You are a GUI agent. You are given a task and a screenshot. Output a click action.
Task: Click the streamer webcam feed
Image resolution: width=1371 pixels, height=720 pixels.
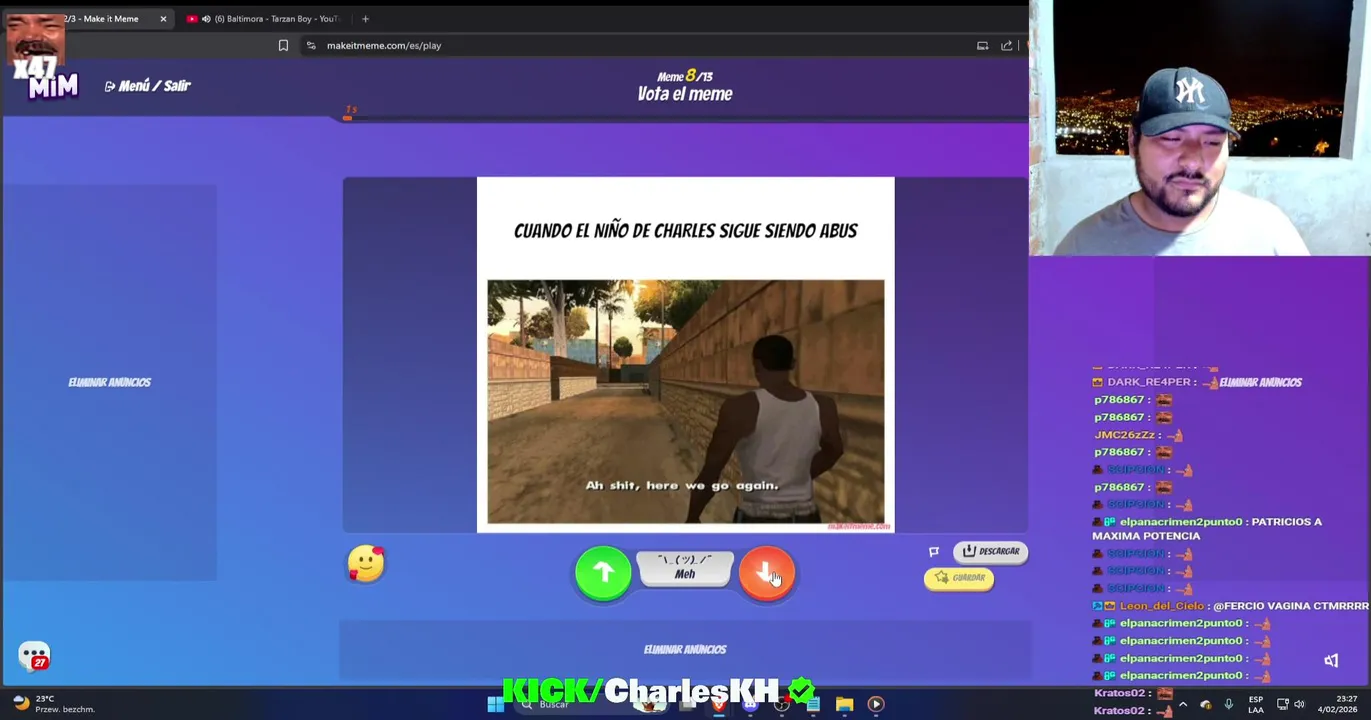tap(1200, 128)
